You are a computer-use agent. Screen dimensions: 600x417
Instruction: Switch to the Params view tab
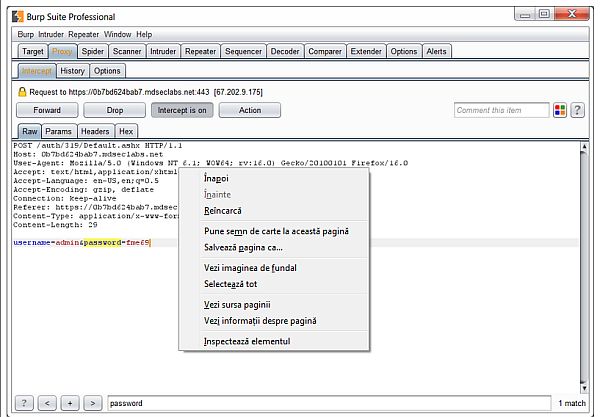click(x=59, y=131)
